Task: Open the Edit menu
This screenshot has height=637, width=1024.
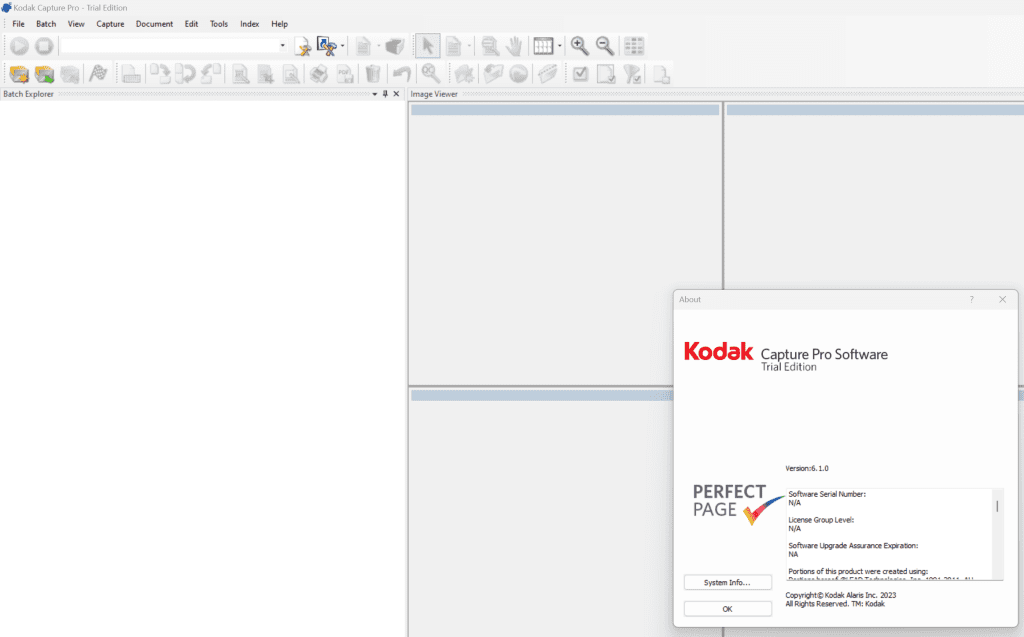Action: click(x=191, y=24)
